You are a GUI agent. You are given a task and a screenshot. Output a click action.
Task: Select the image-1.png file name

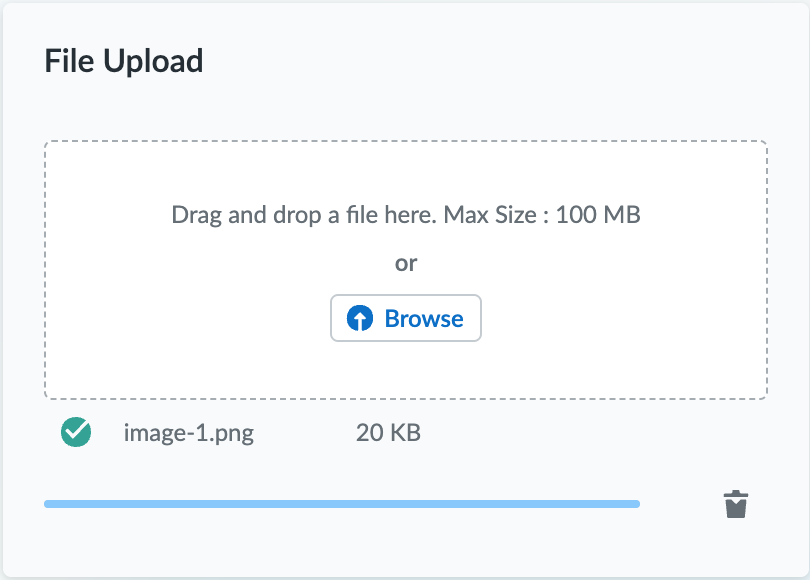(x=188, y=433)
